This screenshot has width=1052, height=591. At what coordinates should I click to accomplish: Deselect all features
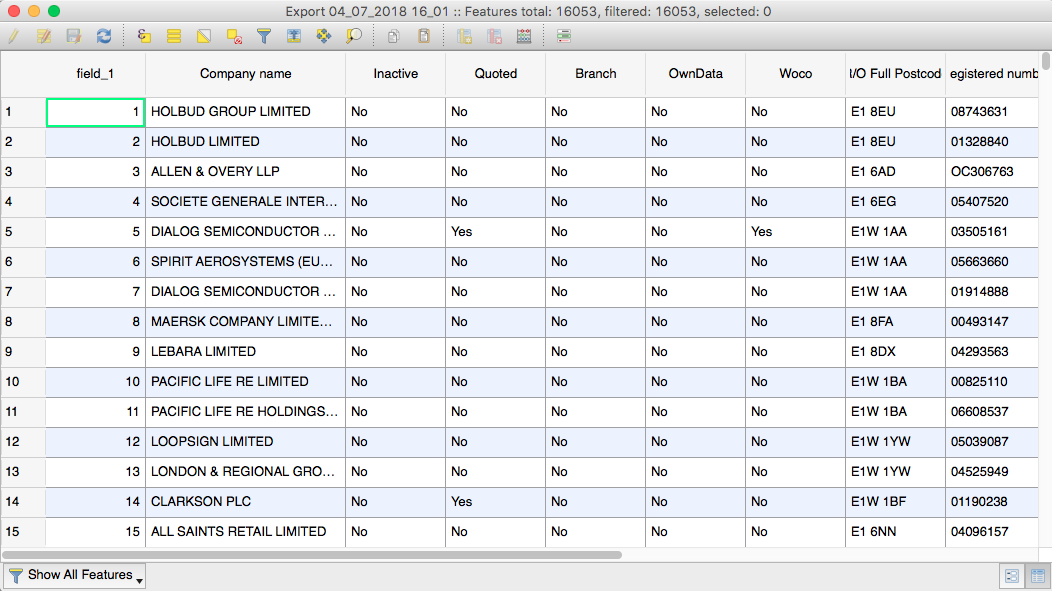(x=234, y=36)
